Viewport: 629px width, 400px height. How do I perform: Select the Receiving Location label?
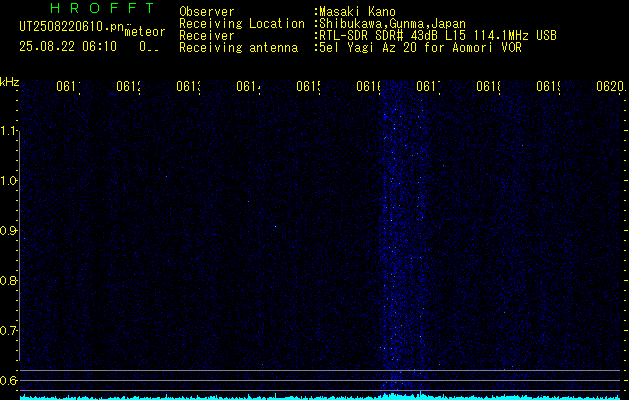click(x=242, y=24)
